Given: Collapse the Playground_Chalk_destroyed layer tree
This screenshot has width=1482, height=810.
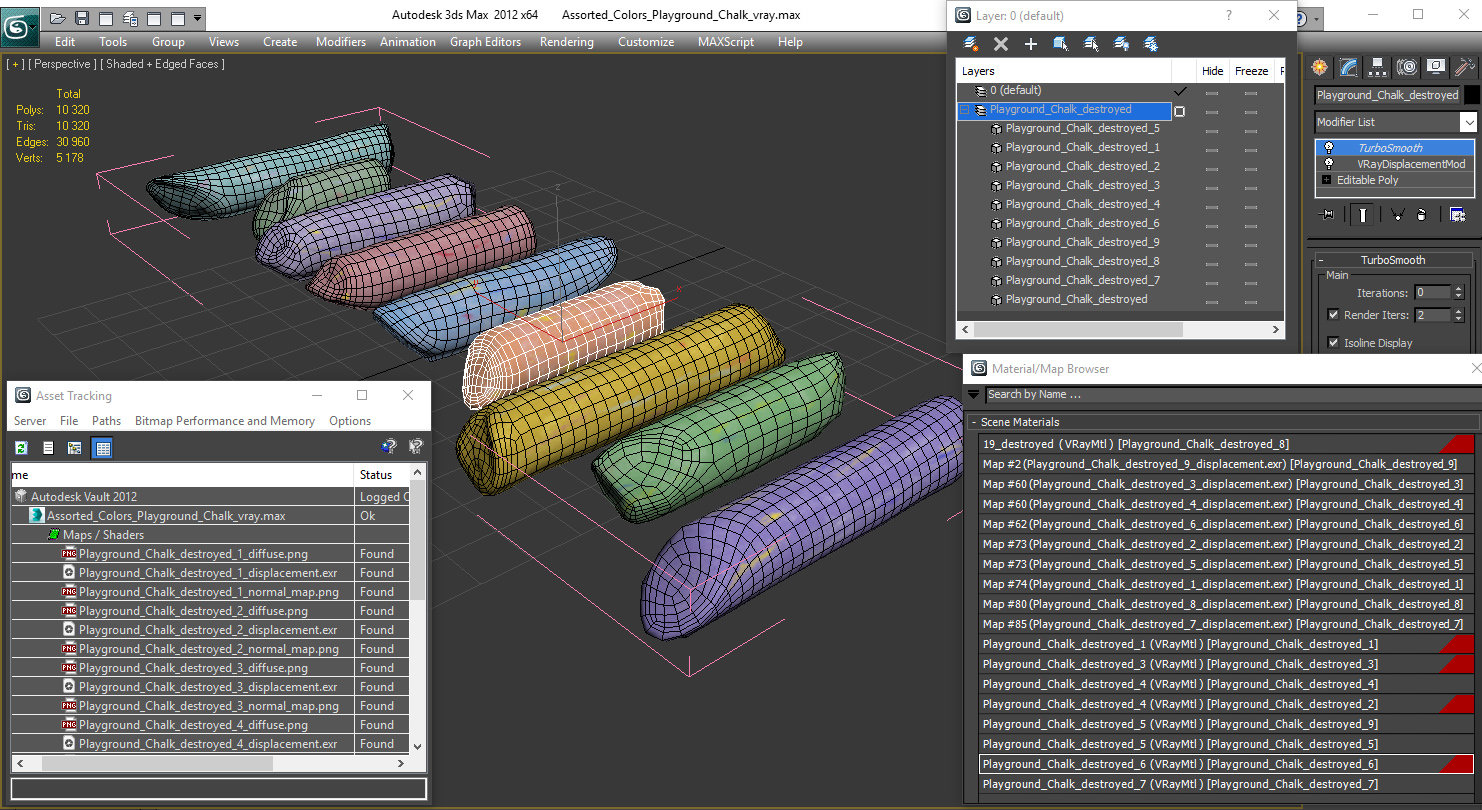Looking at the screenshot, I should coord(965,110).
